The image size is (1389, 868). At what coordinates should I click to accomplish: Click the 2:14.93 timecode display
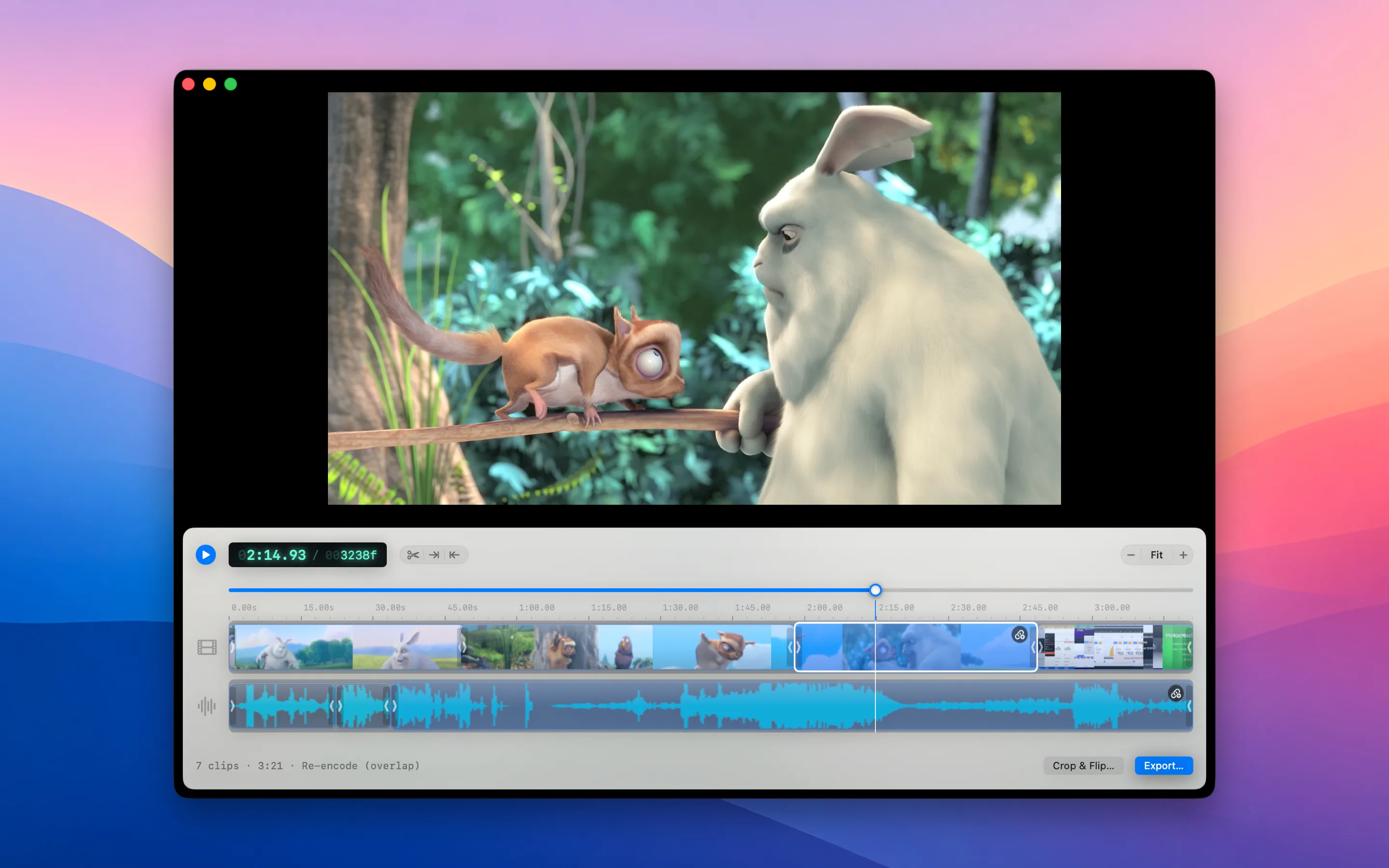click(272, 555)
